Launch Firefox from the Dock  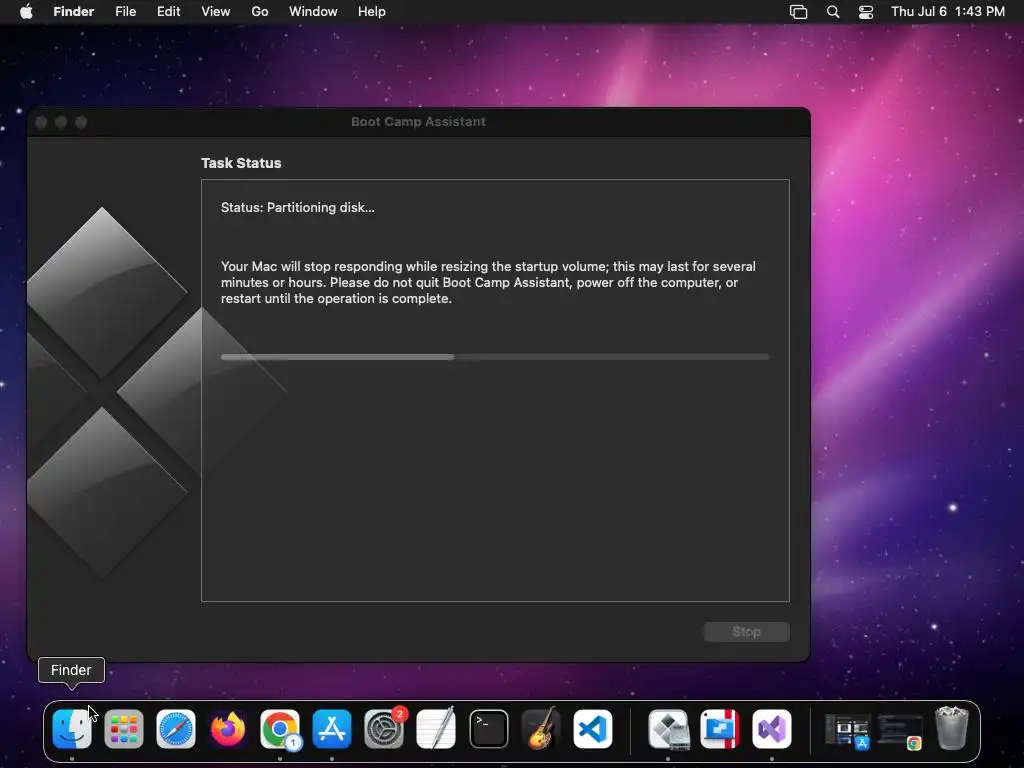228,729
